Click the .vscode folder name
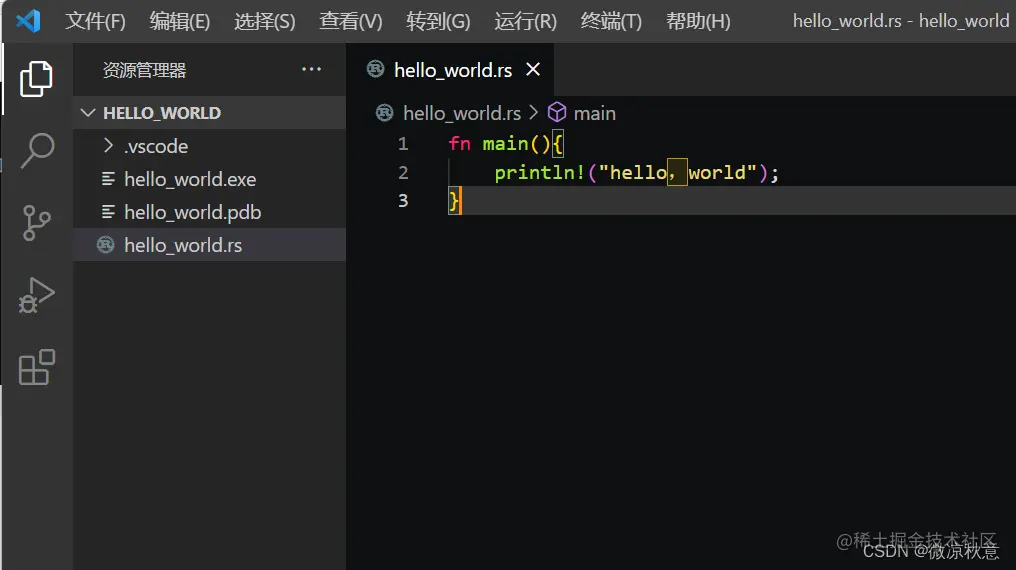 point(156,146)
